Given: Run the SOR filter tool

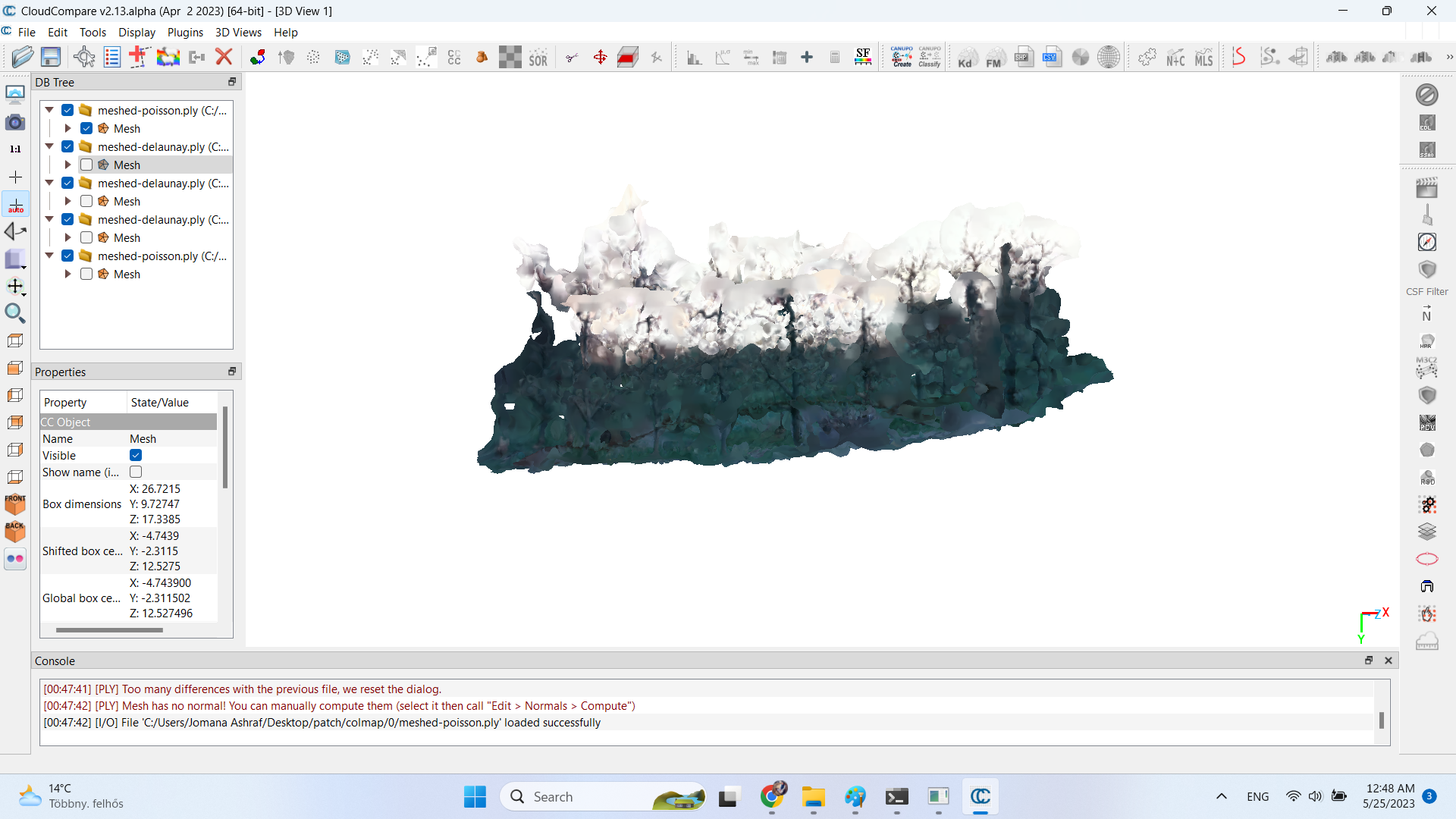Looking at the screenshot, I should coord(538,57).
